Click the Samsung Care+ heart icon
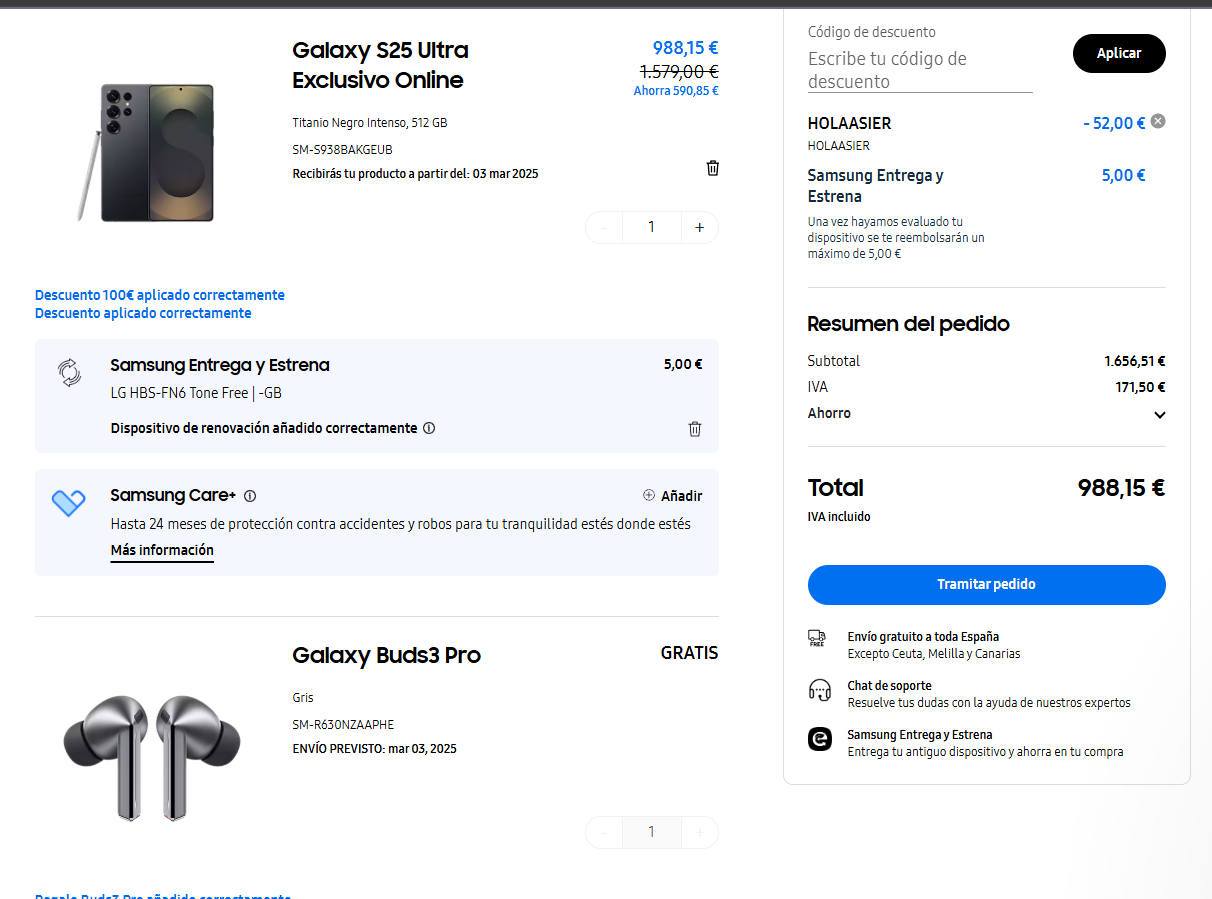The image size is (1212, 899). pyautogui.click(x=68, y=502)
